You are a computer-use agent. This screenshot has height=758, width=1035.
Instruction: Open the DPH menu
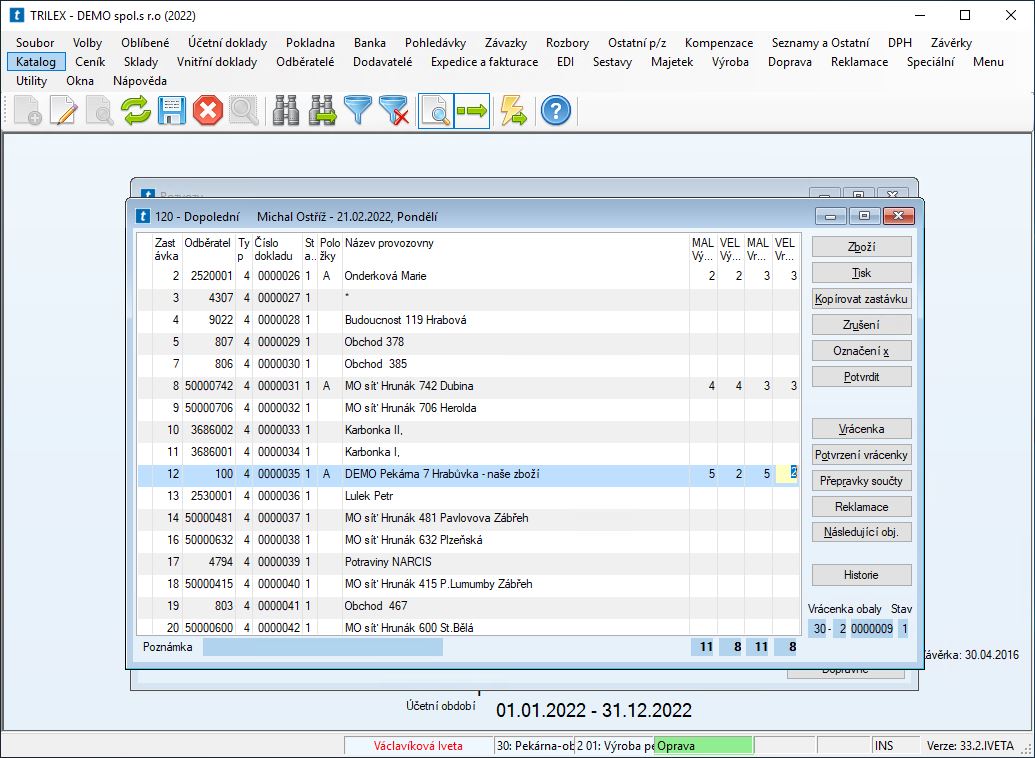[x=900, y=43]
